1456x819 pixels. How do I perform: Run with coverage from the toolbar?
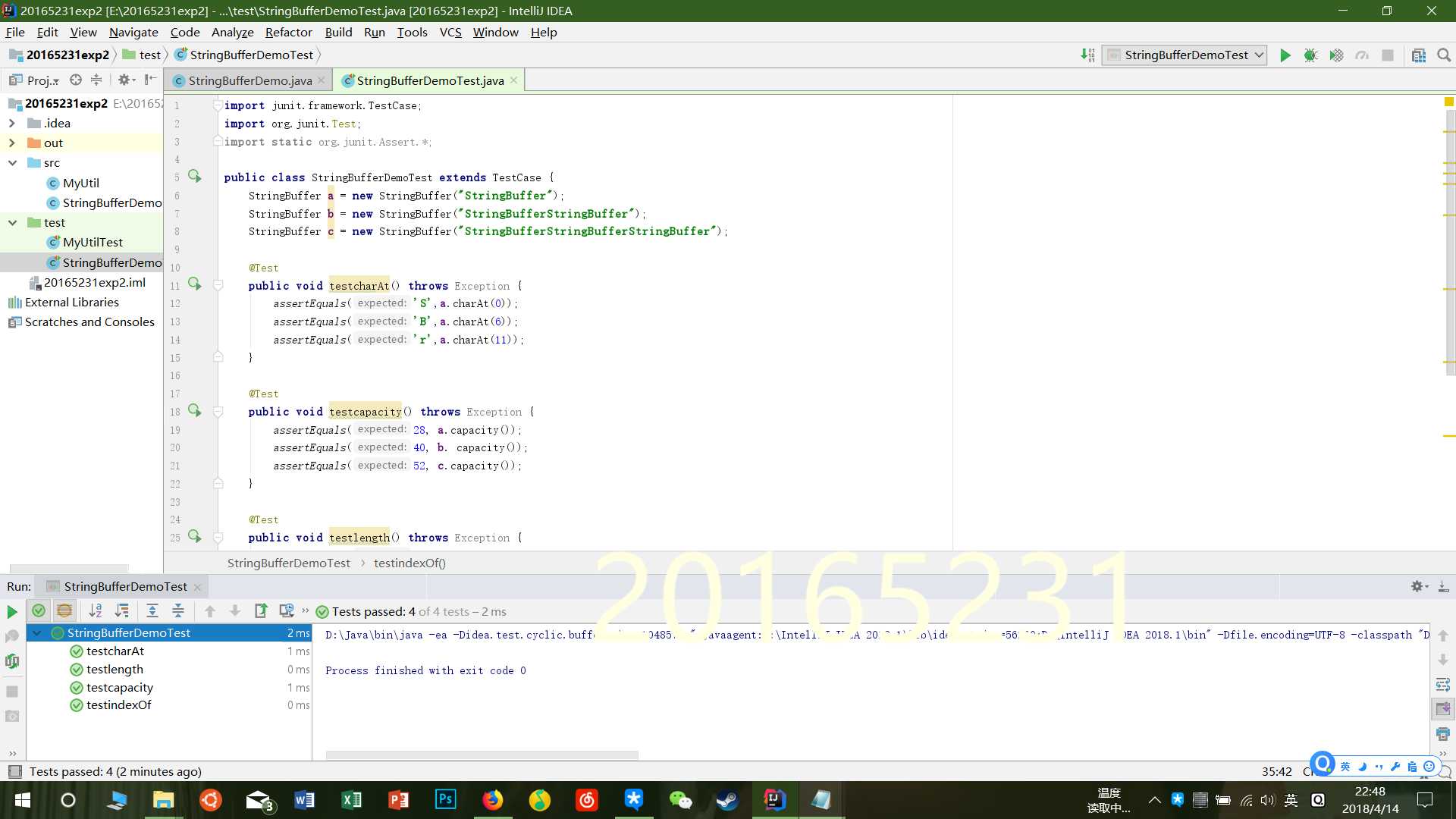(x=1336, y=55)
